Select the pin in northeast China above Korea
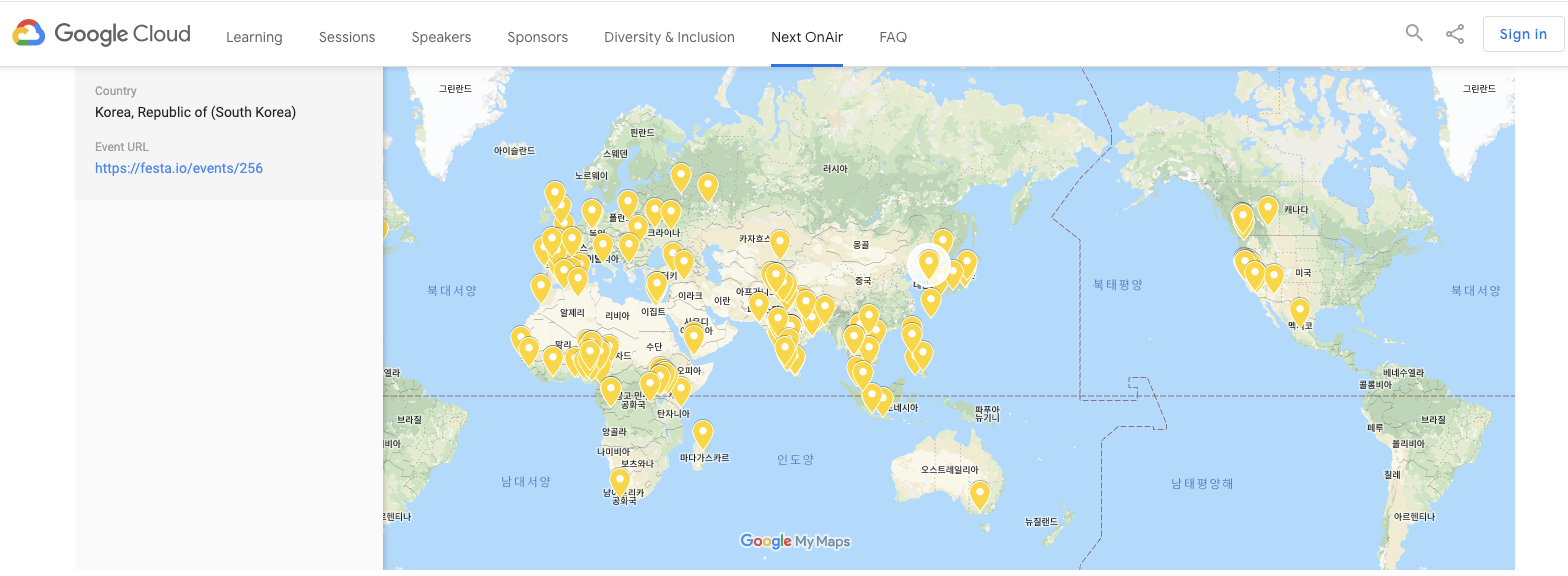1568x576 pixels. tap(942, 244)
